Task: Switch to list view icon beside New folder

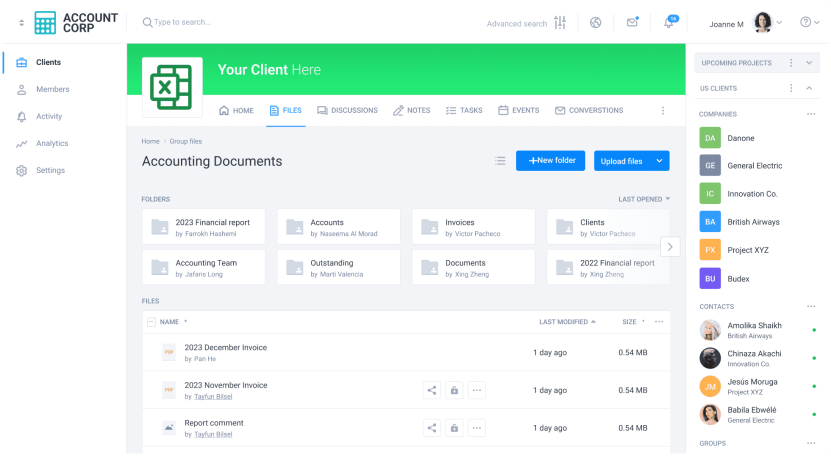Action: pos(500,161)
